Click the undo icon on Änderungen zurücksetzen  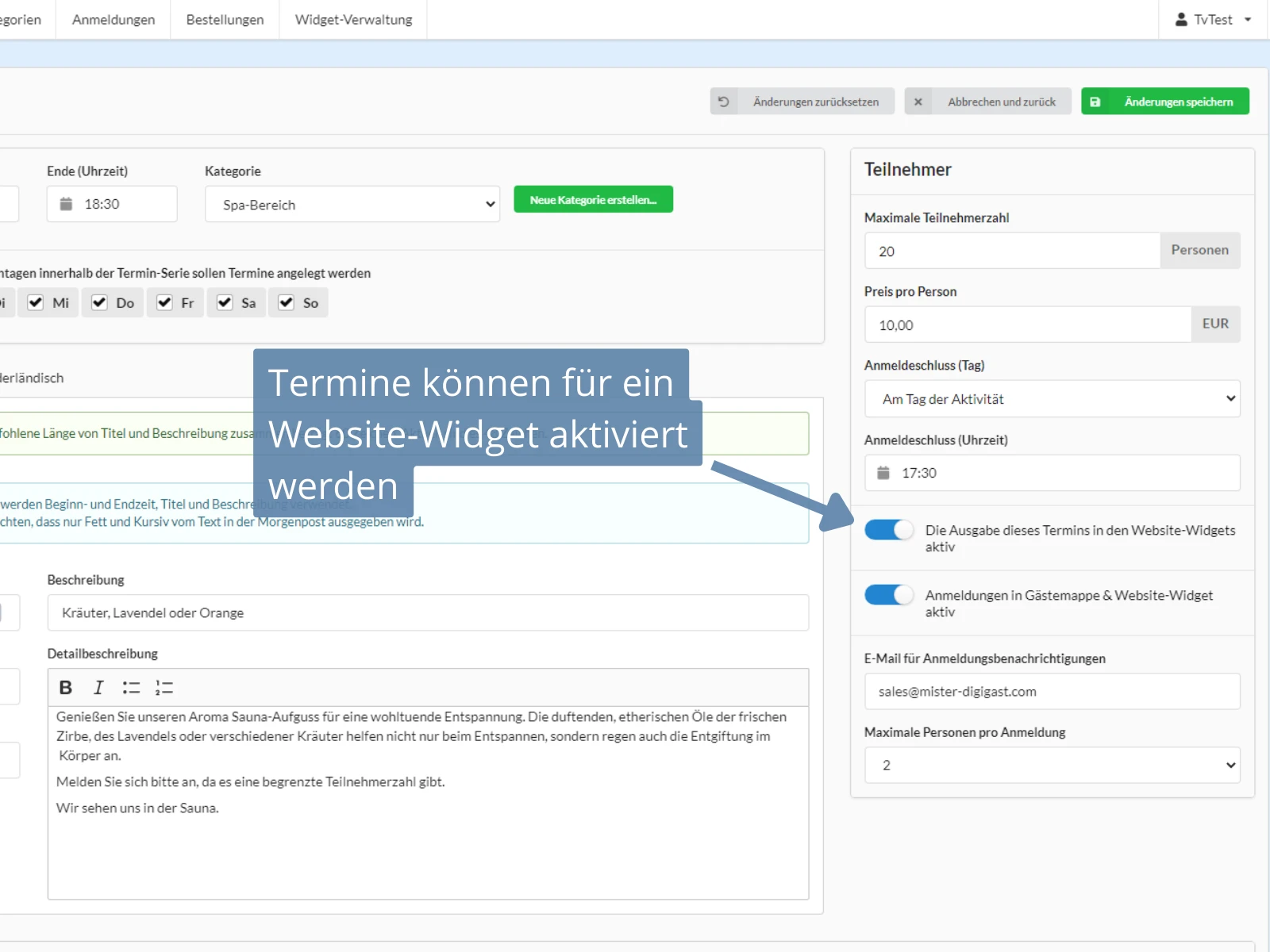tap(722, 101)
